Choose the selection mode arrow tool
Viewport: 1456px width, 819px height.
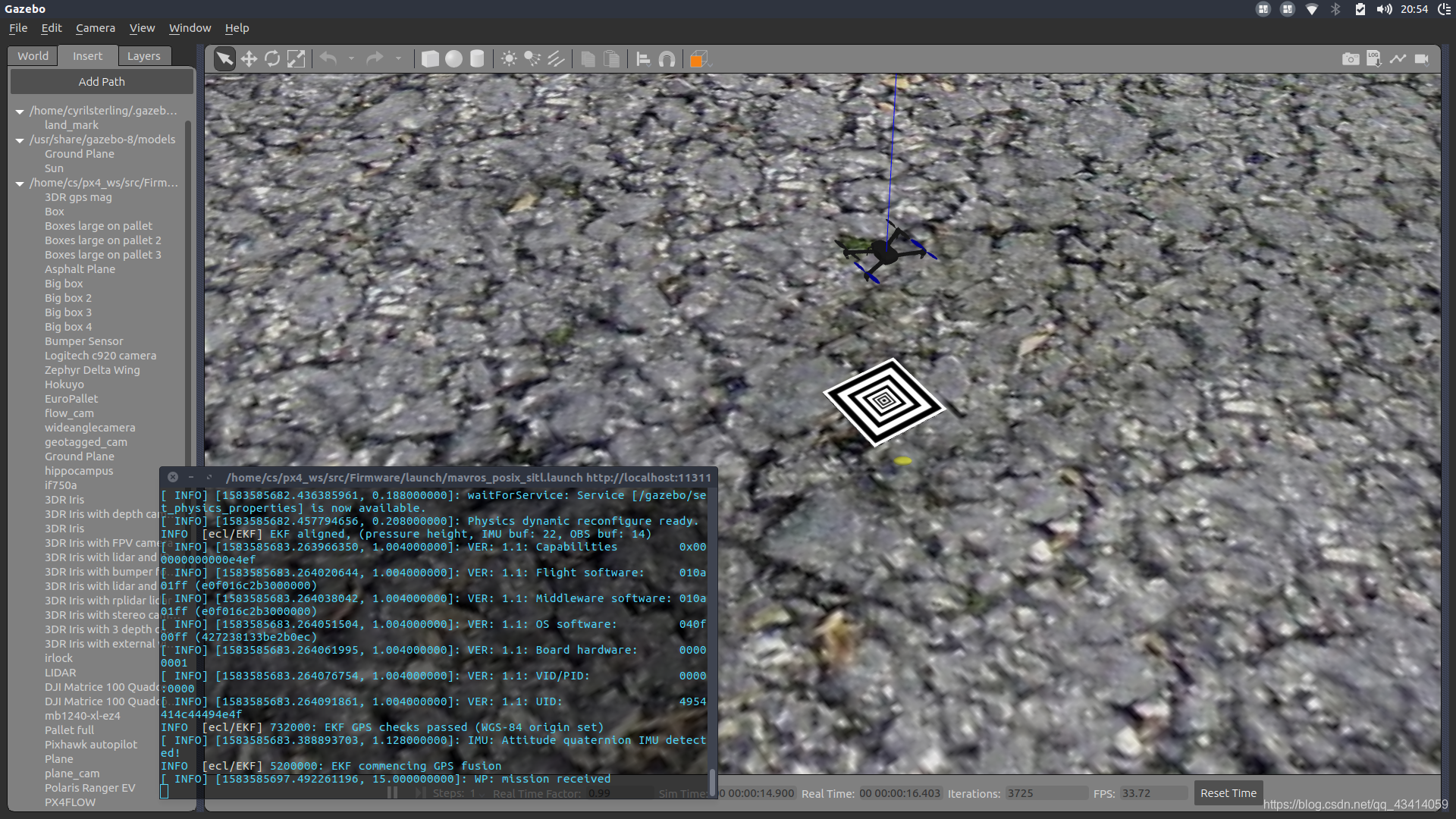pyautogui.click(x=224, y=59)
